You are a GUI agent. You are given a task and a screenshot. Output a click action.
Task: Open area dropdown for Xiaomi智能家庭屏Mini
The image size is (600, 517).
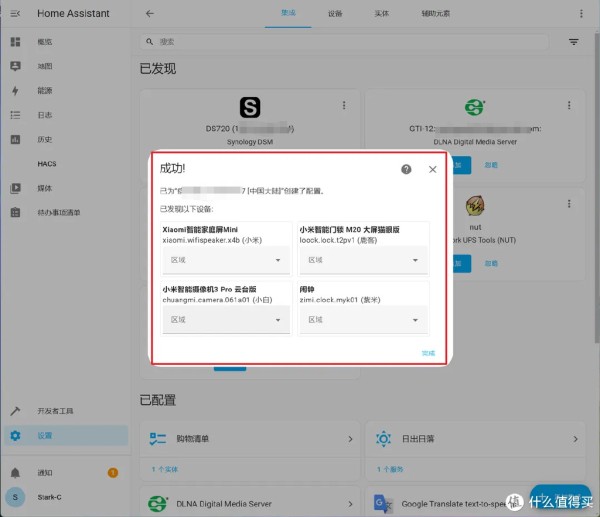[226, 260]
